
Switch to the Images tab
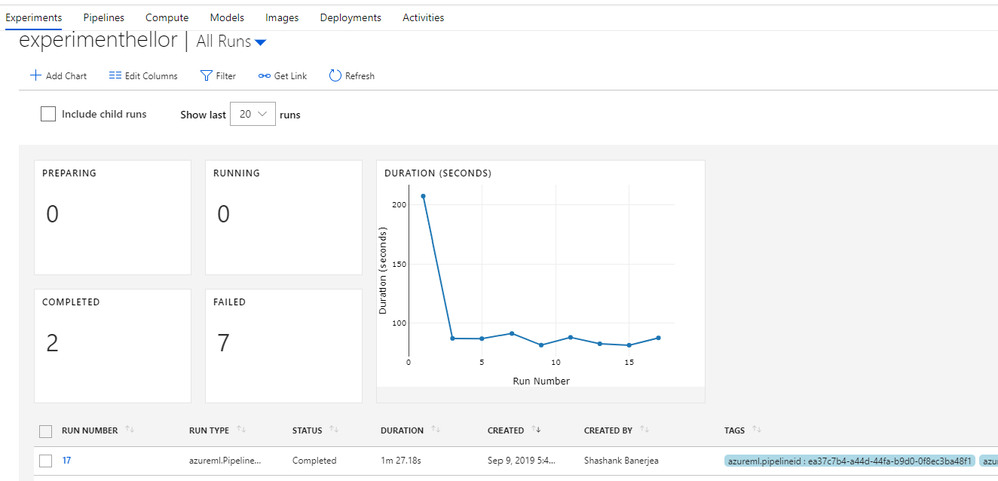(282, 18)
